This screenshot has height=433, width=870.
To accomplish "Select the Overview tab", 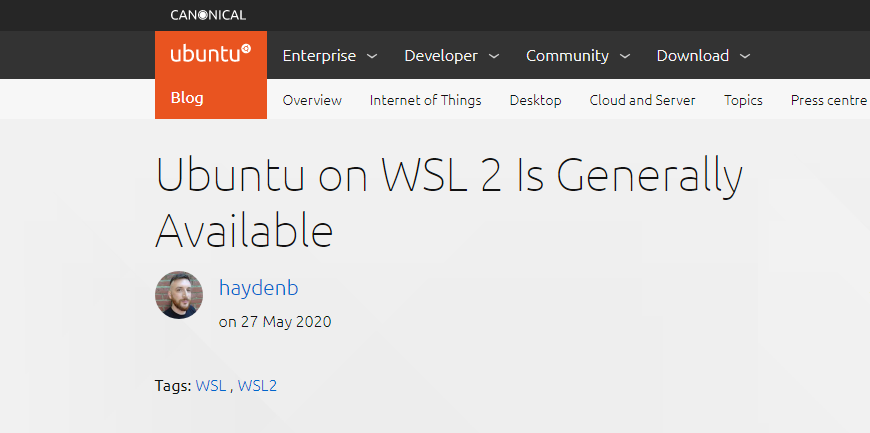I will [312, 100].
